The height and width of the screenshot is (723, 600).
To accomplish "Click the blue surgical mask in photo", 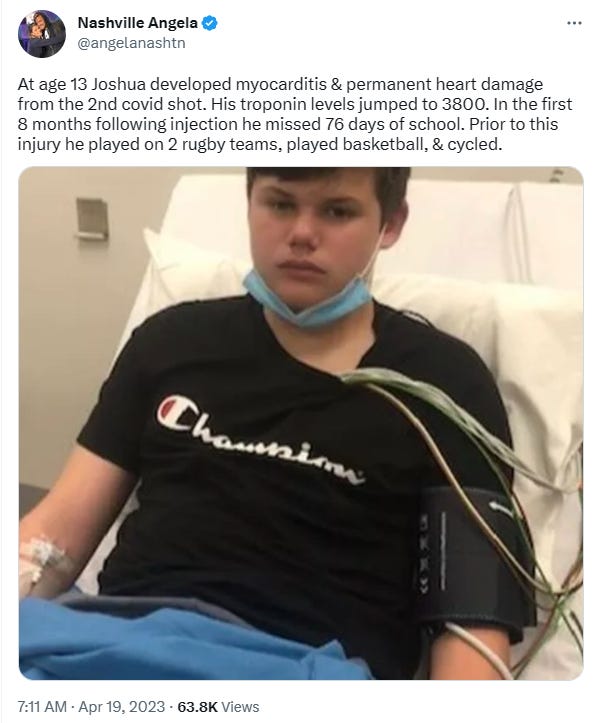I will [308, 298].
